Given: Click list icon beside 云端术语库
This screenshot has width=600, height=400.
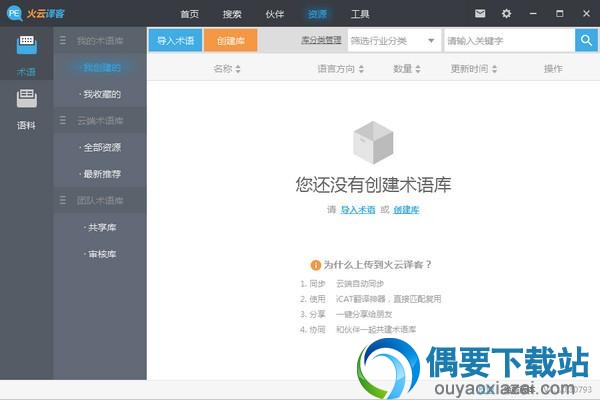Looking at the screenshot, I should (63, 121).
